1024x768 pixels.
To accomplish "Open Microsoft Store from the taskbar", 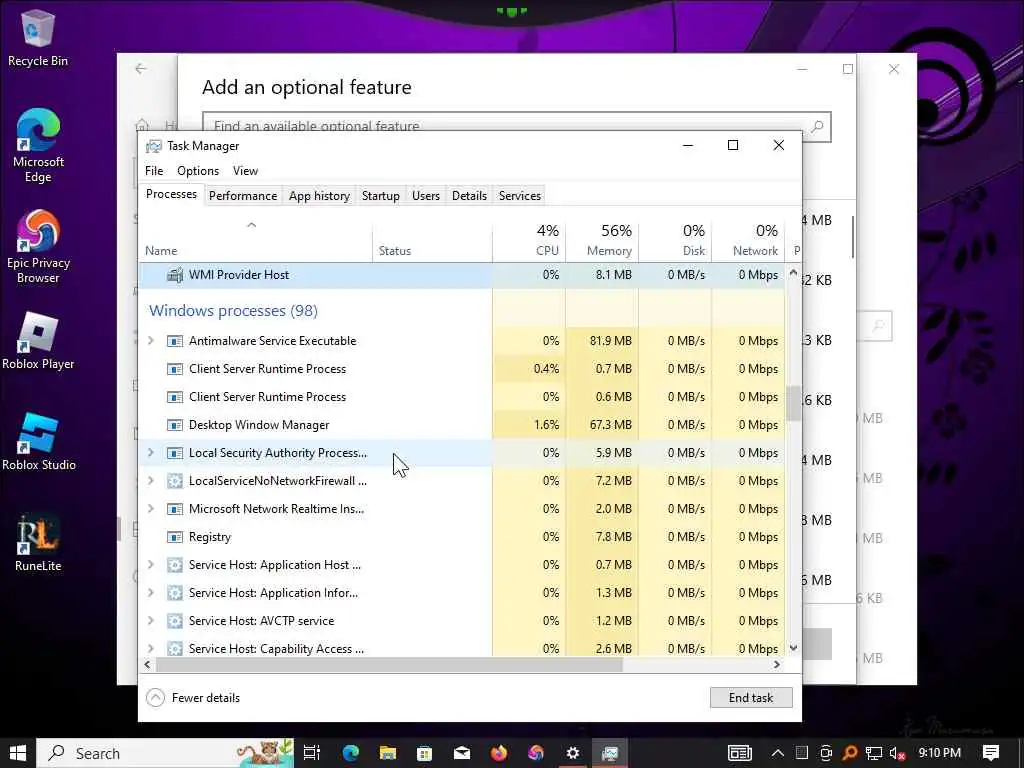I will (x=424, y=753).
